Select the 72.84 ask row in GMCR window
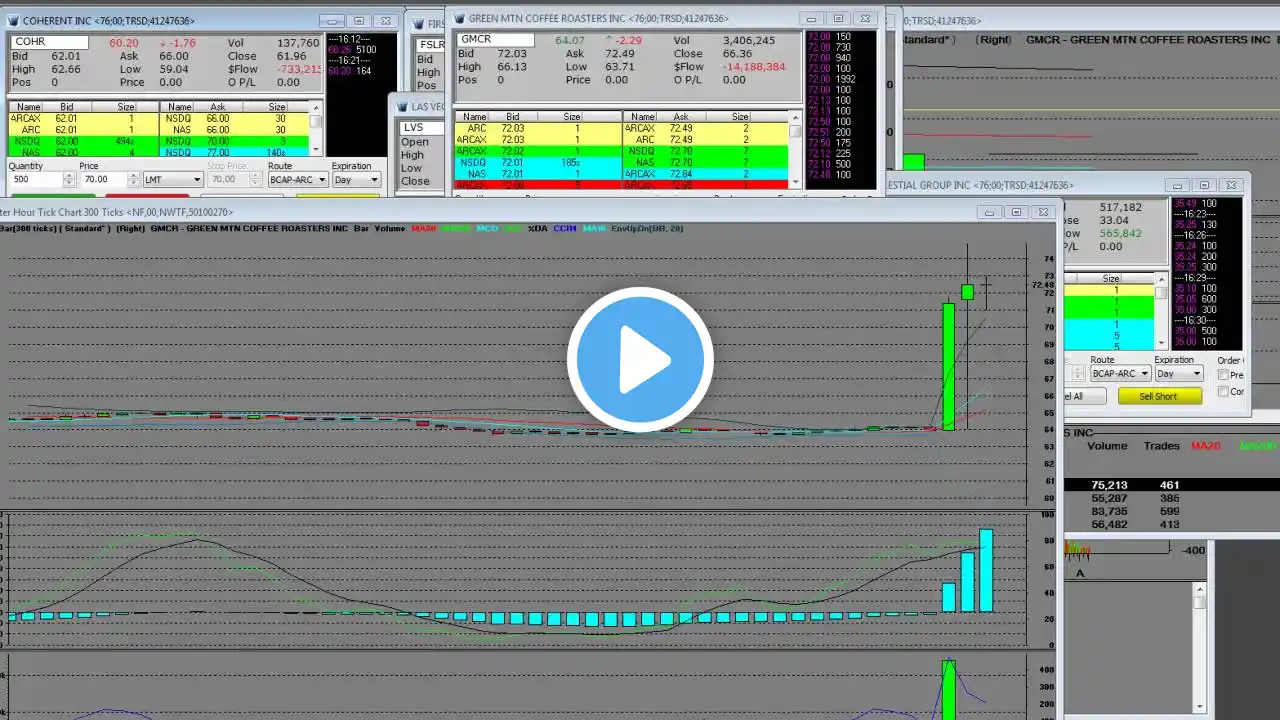1280x720 pixels. pyautogui.click(x=706, y=174)
